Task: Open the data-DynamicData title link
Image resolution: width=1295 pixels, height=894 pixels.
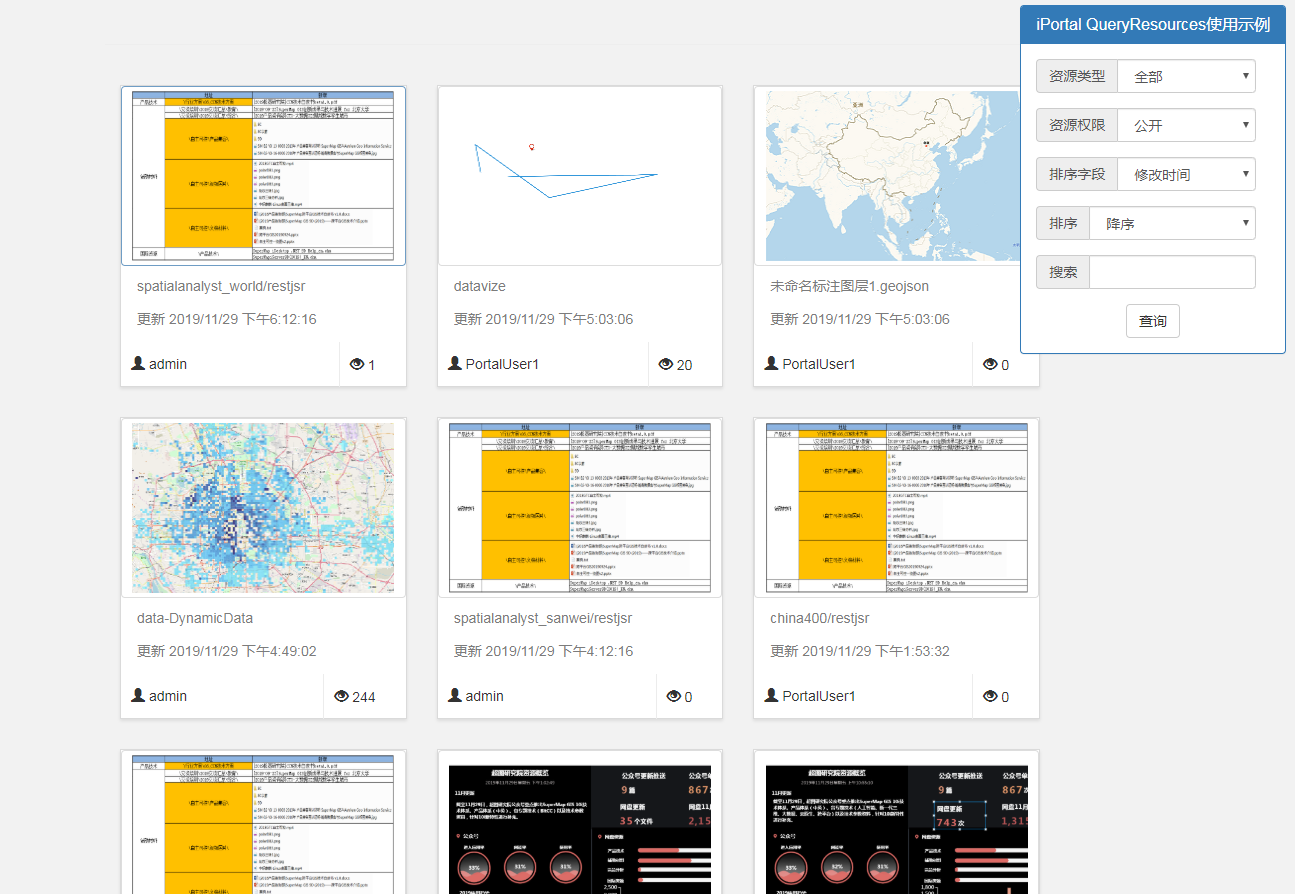Action: [x=195, y=618]
